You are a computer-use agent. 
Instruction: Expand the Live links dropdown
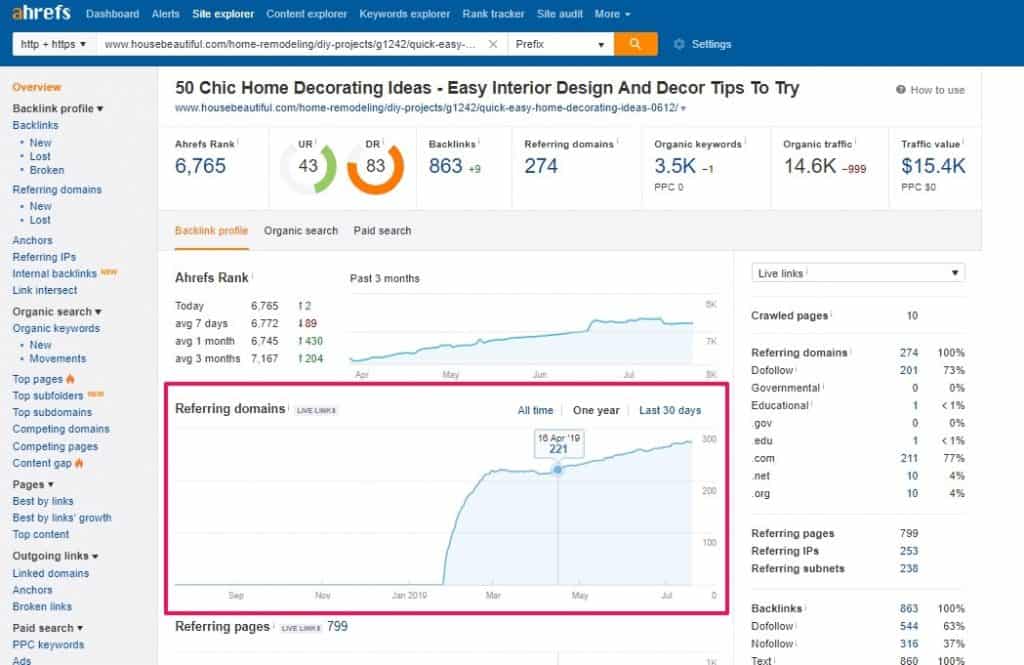click(x=857, y=273)
